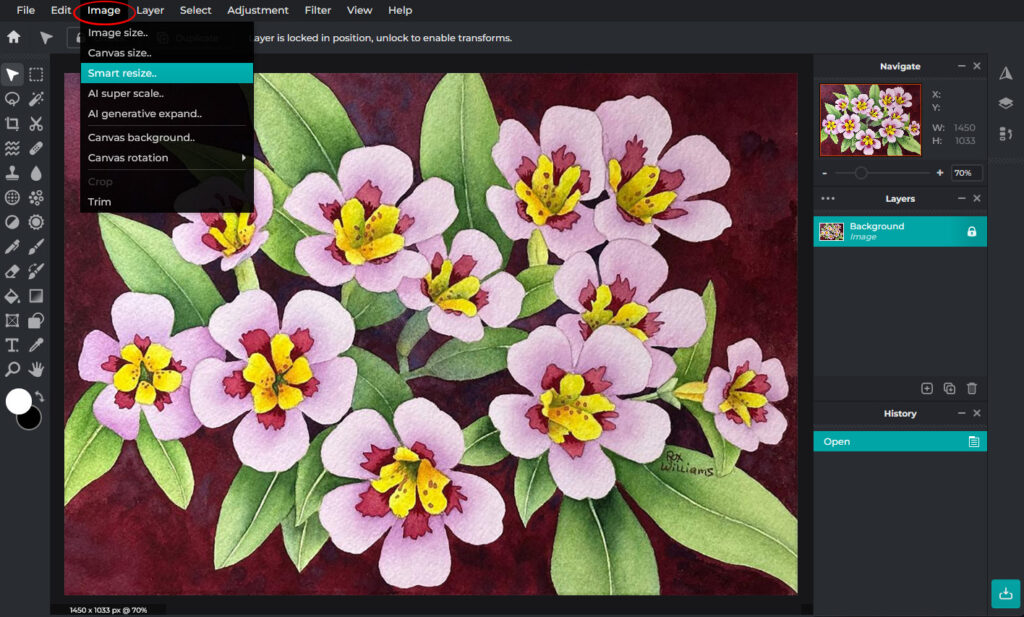Click the arrow icon beside Home

46,38
